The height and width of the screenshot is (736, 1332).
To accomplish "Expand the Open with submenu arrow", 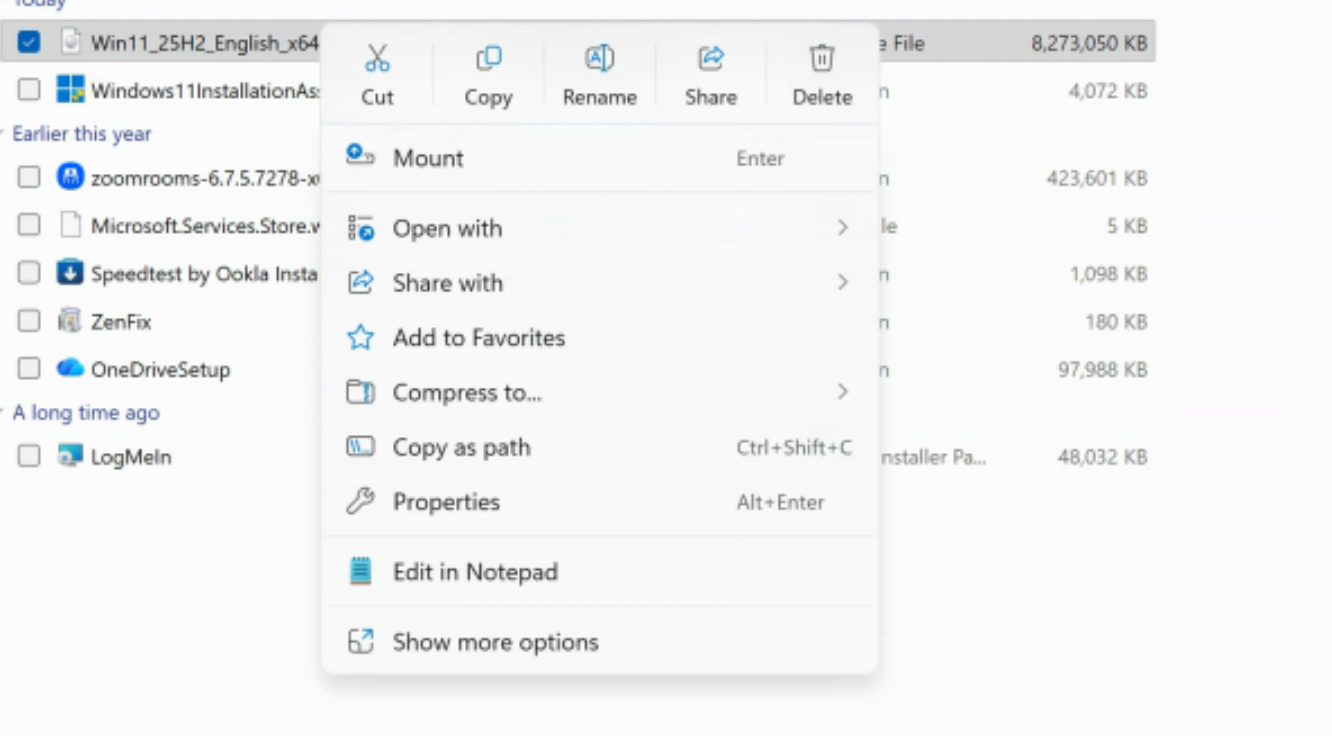I will coord(843,228).
